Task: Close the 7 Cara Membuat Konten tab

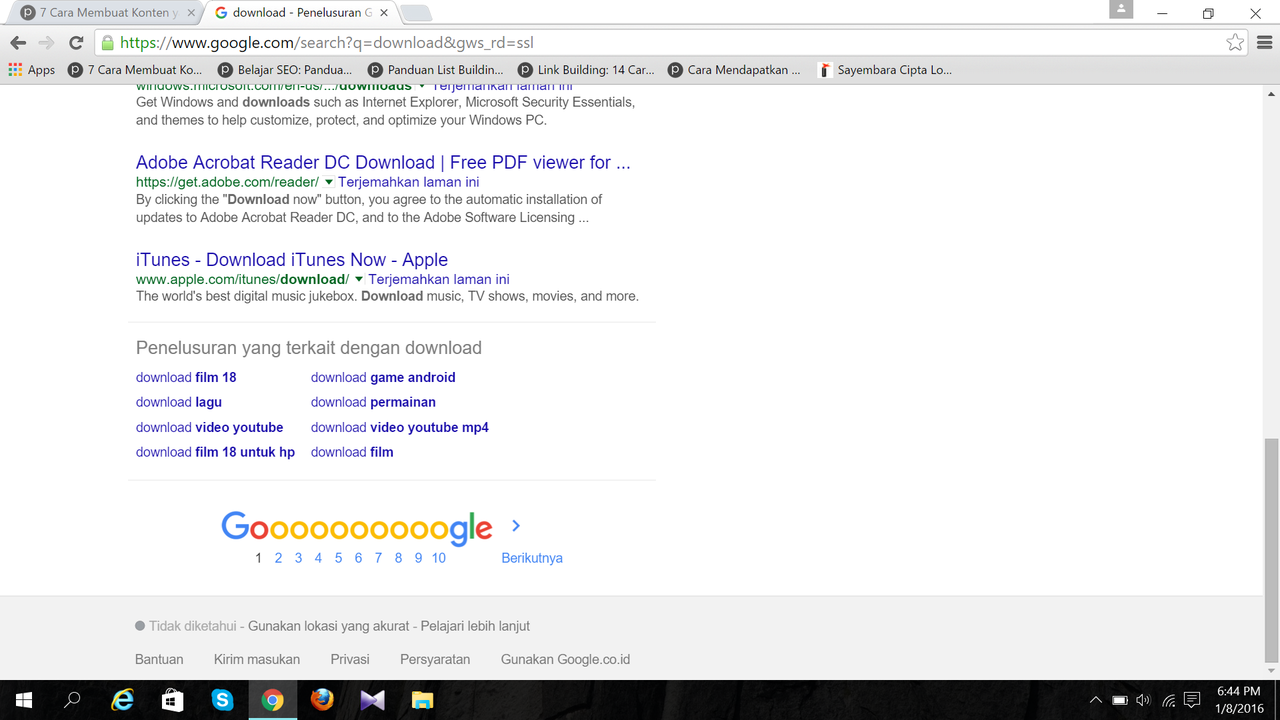Action: [191, 13]
